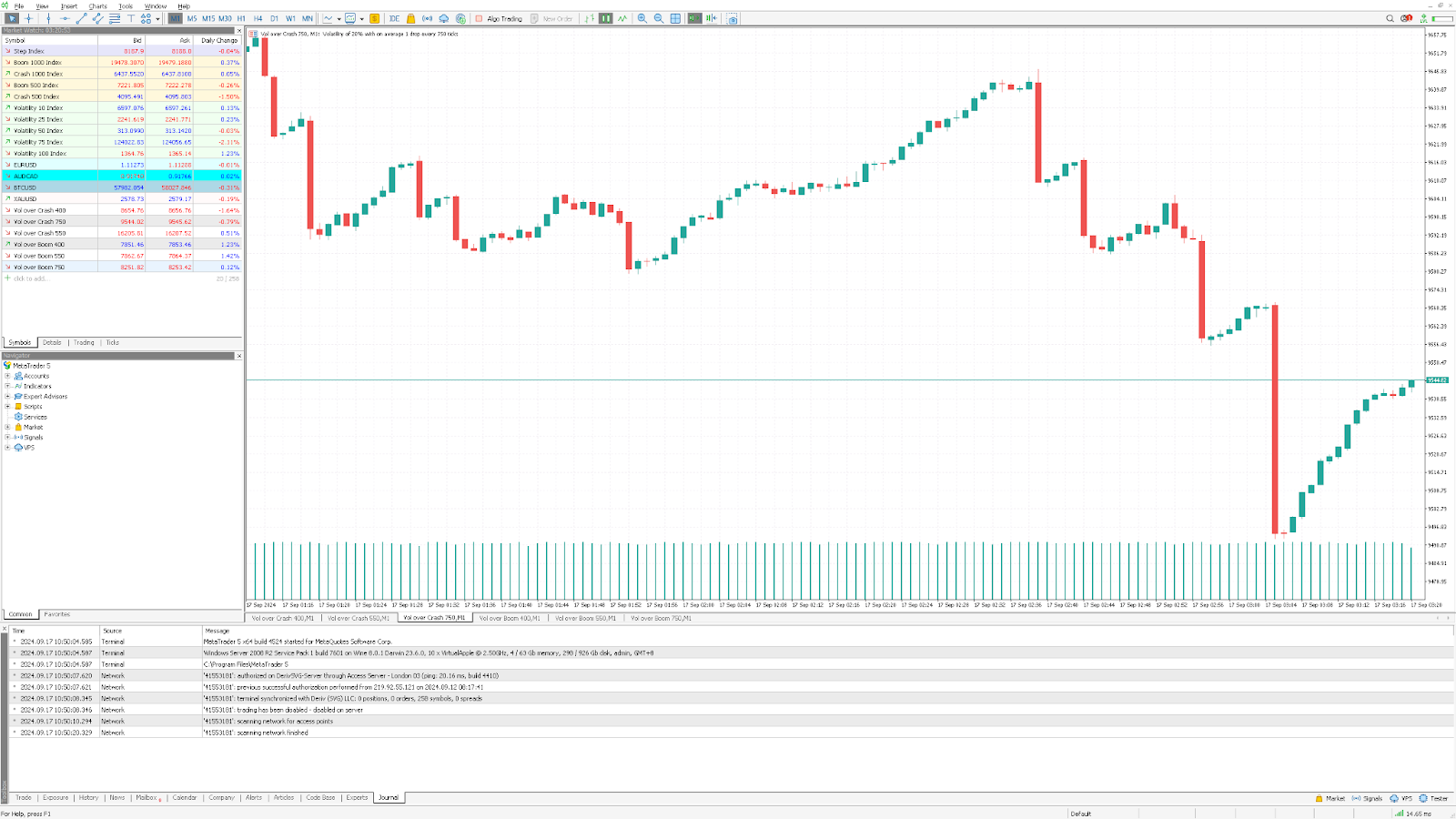The image size is (1456, 819).
Task: Tile the chart windows
Action: click(x=675, y=18)
